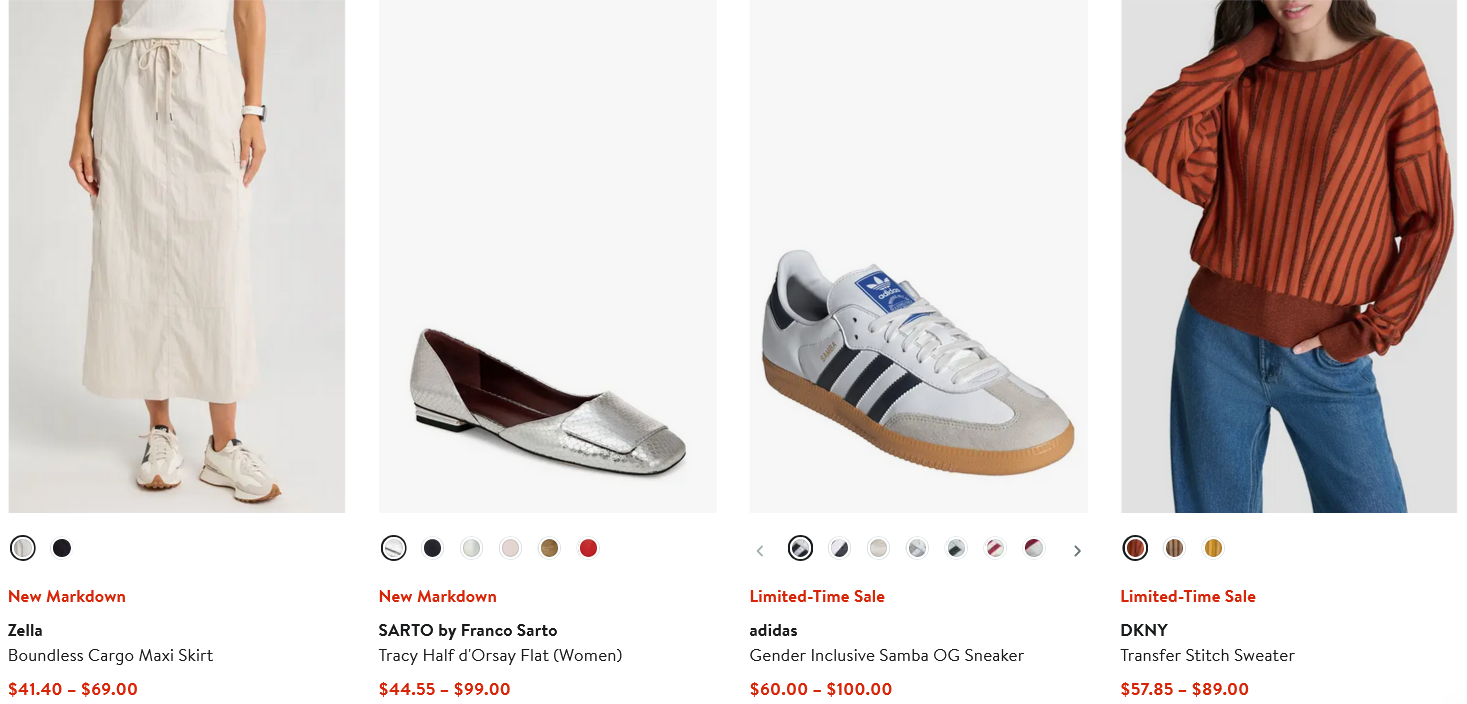The image size is (1467, 704).
Task: Show previous Samba colorway options
Action: 759,549
